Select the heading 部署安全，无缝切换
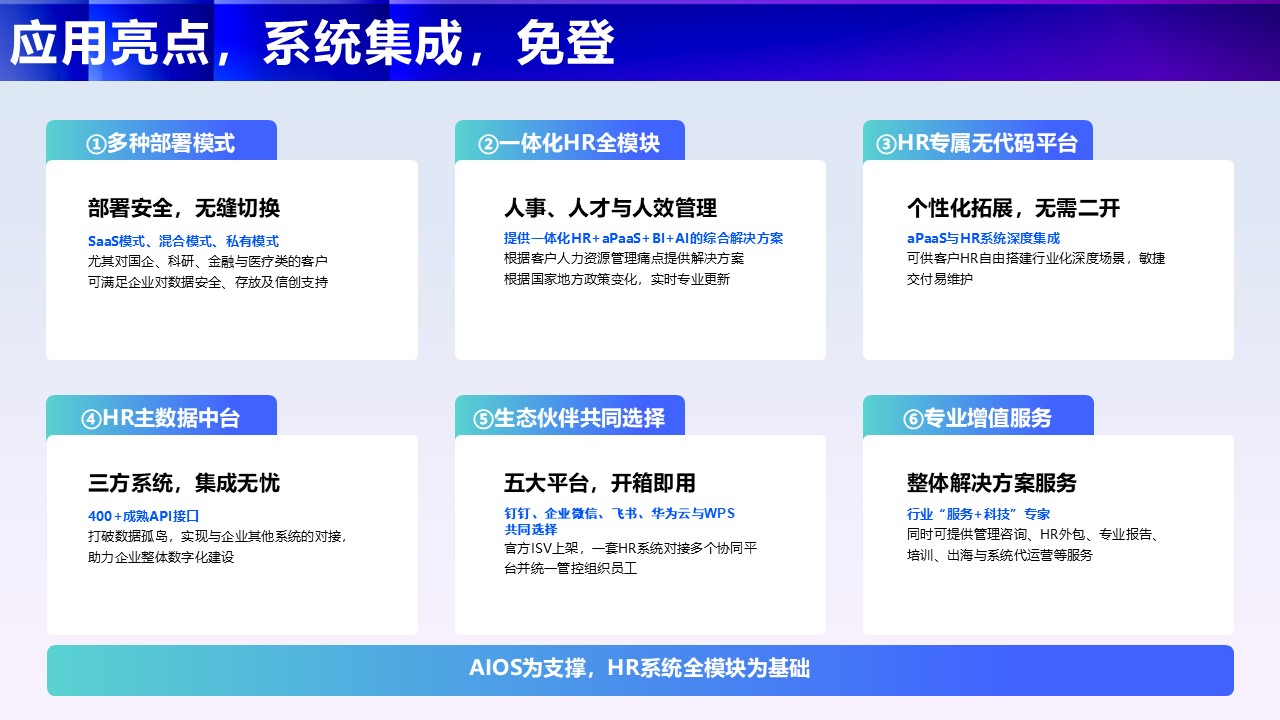 [184, 208]
